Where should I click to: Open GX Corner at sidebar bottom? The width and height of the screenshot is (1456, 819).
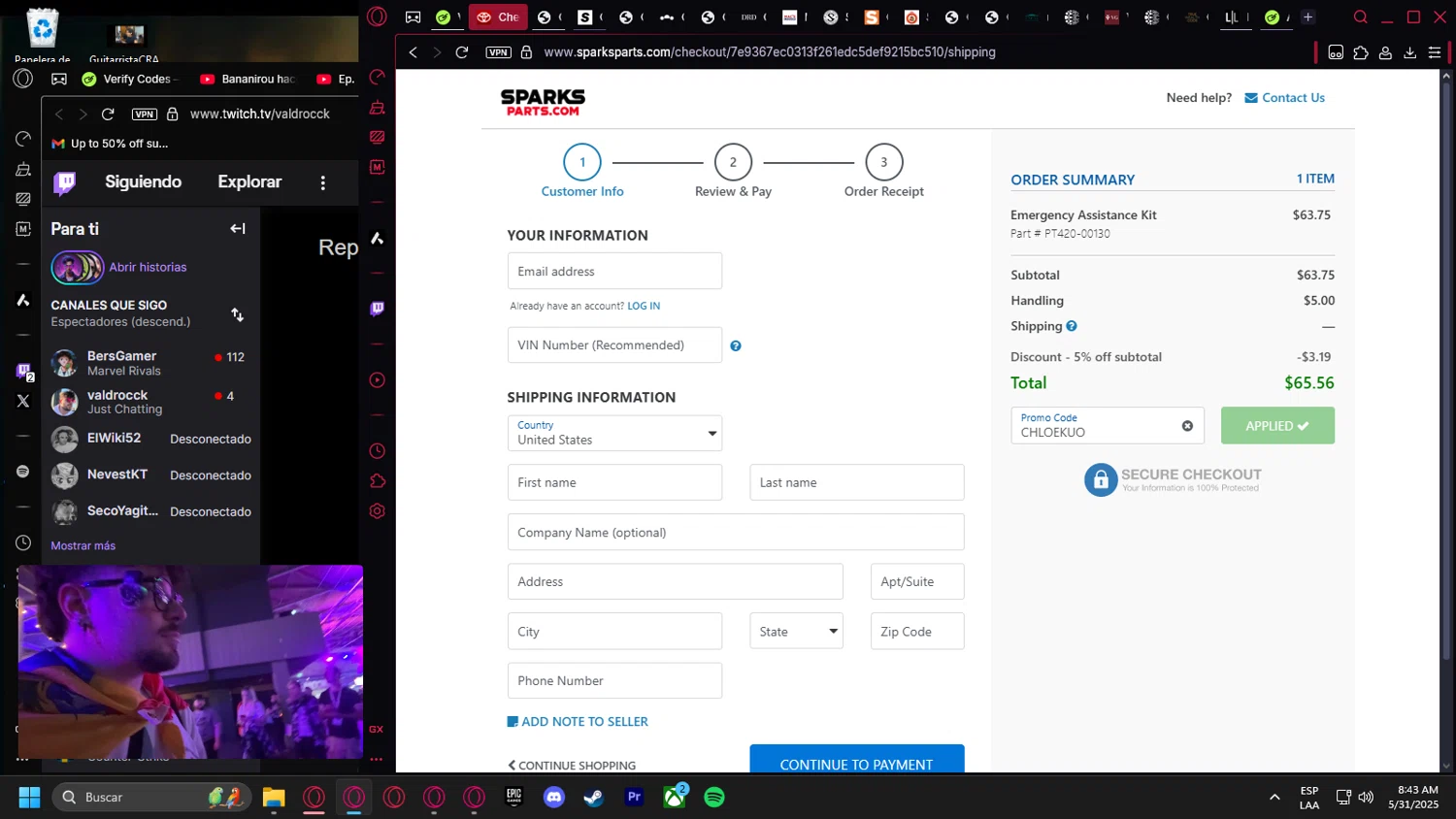tap(377, 729)
